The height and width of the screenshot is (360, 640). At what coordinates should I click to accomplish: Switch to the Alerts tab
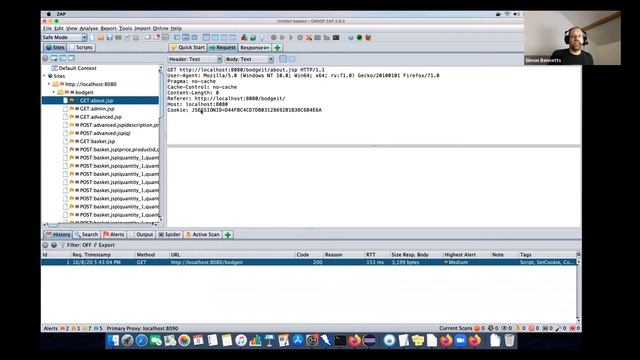click(x=113, y=235)
